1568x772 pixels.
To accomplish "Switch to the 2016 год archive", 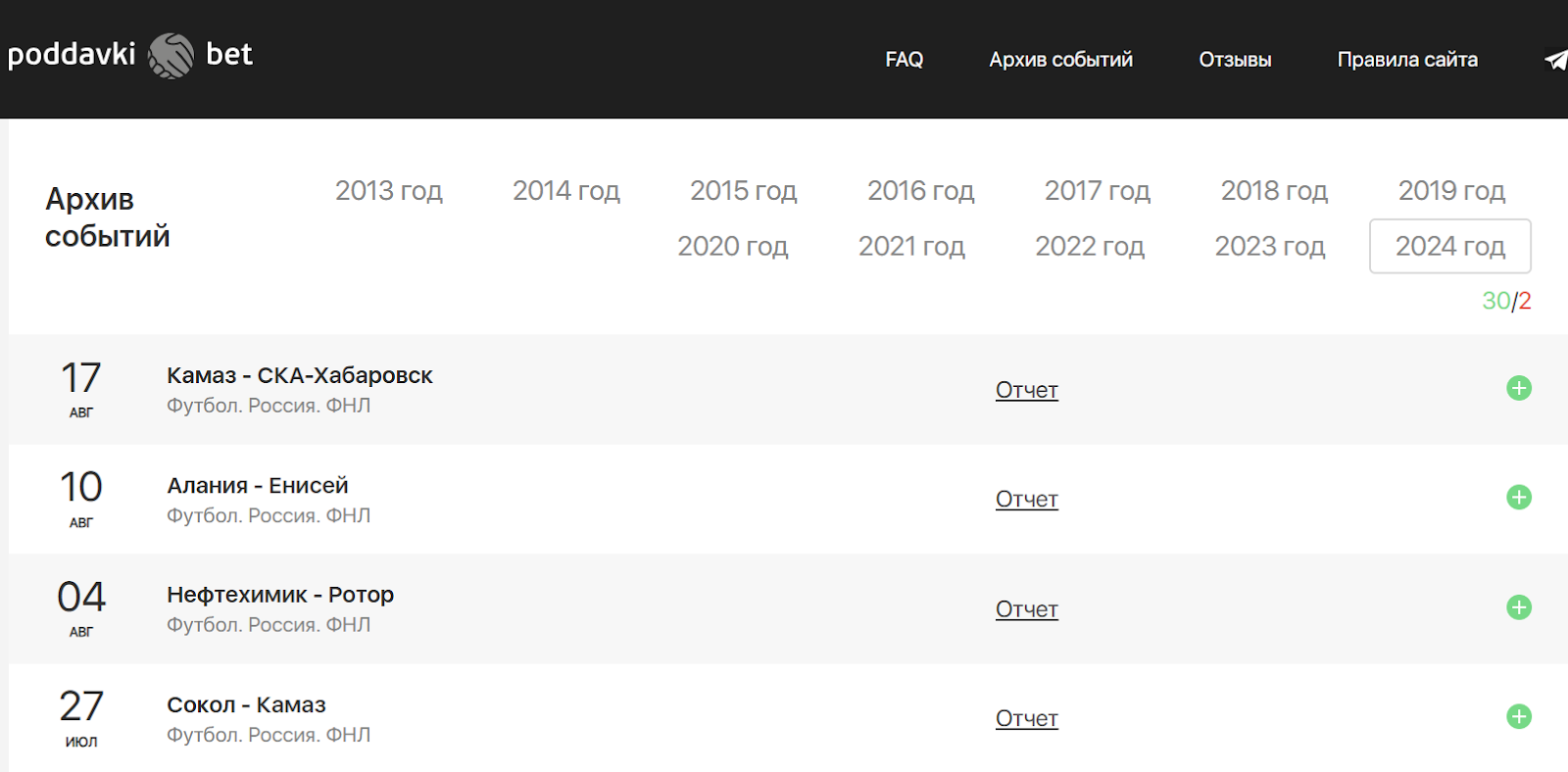I will tap(920, 191).
